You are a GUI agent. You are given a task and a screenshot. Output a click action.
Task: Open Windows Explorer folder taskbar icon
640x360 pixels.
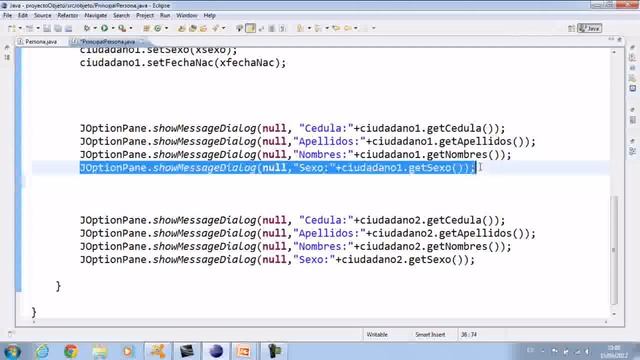click(x=100, y=351)
